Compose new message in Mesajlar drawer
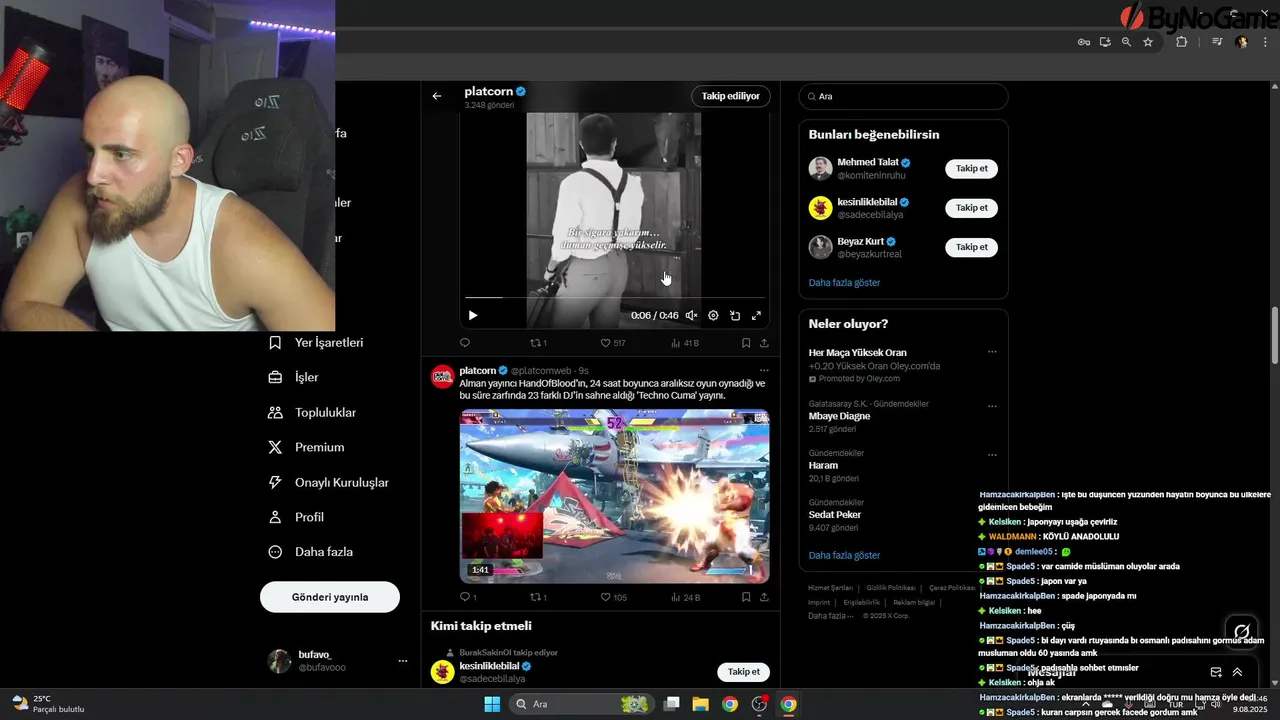Image resolution: width=1280 pixels, height=720 pixels. [x=1216, y=672]
